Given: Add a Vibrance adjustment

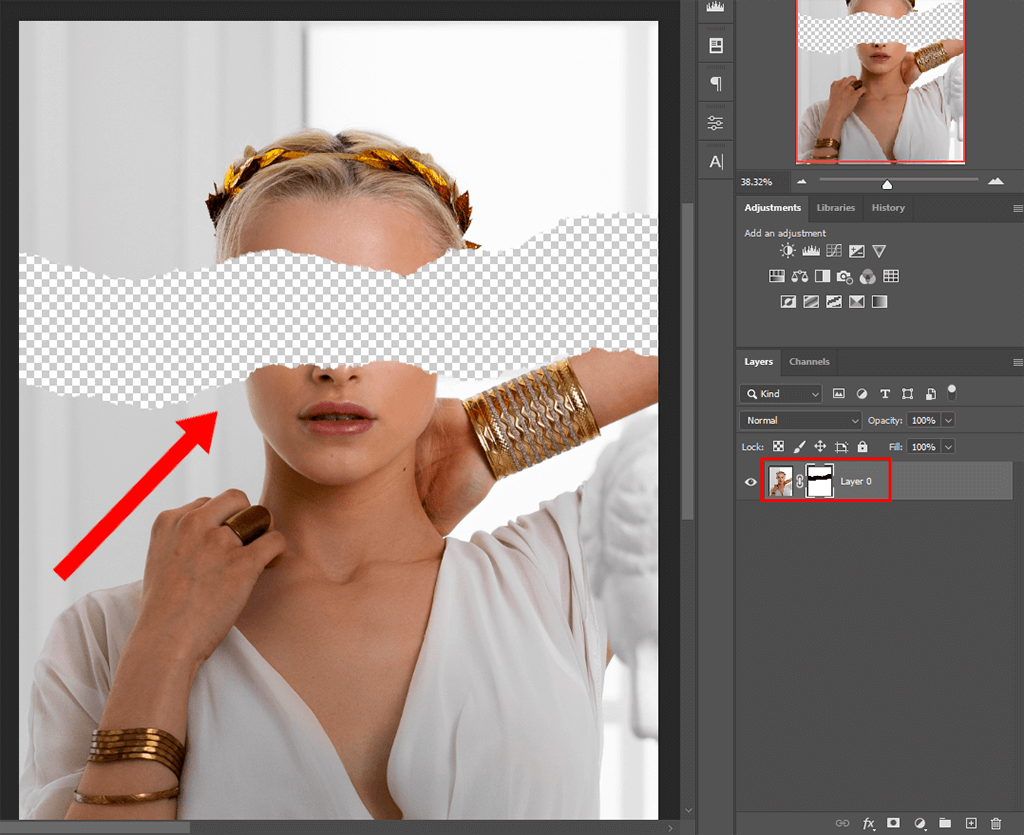Looking at the screenshot, I should tap(879, 251).
